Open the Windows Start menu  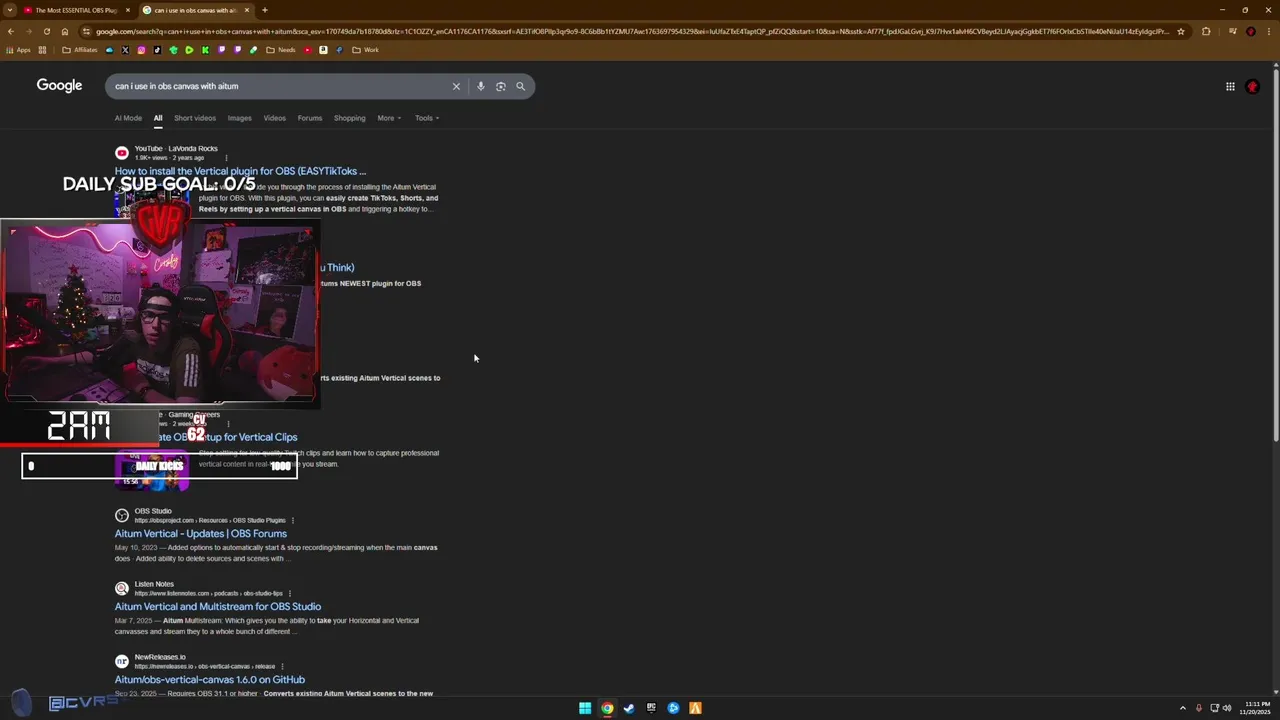(x=585, y=708)
